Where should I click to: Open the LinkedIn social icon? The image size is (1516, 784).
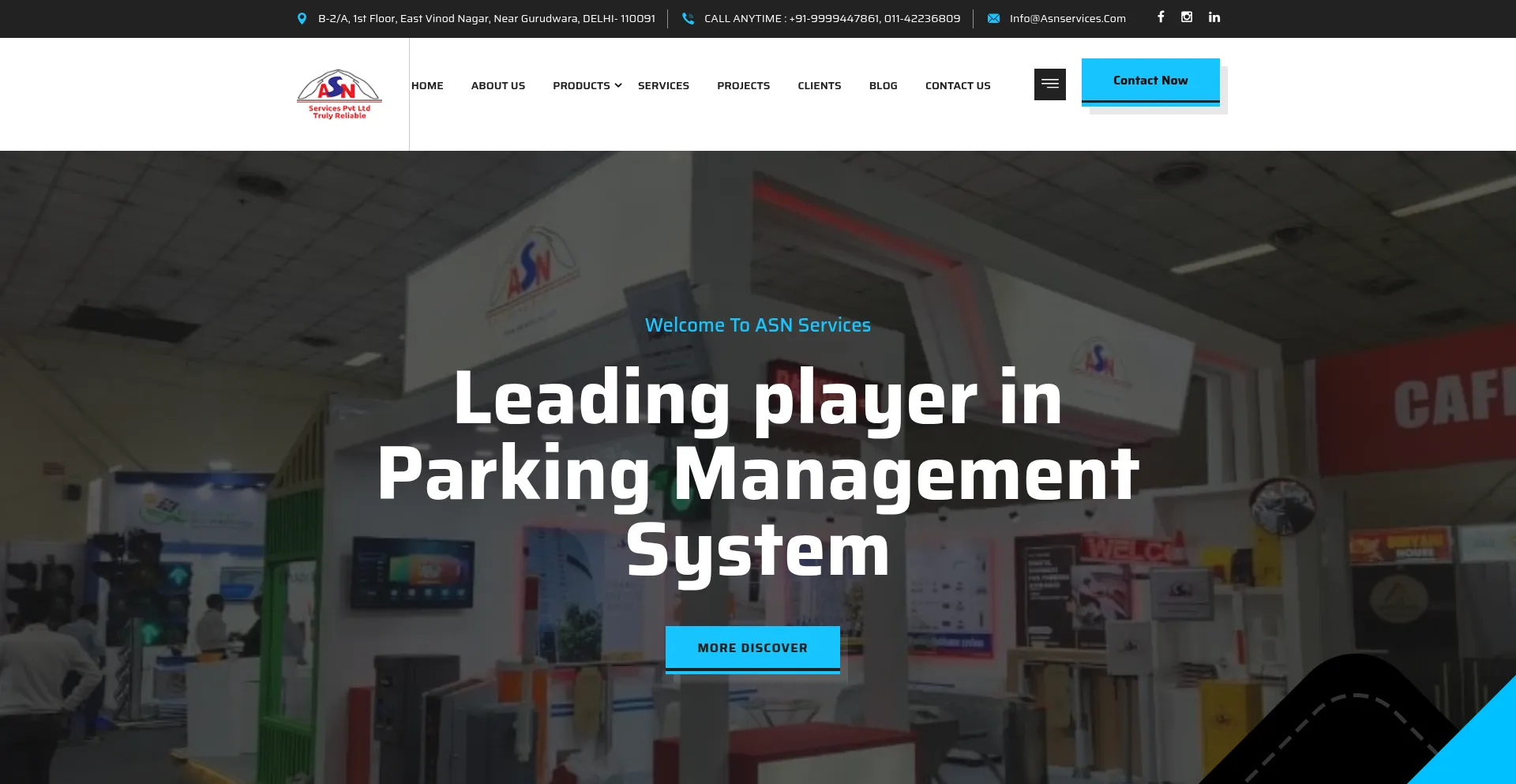click(1214, 17)
